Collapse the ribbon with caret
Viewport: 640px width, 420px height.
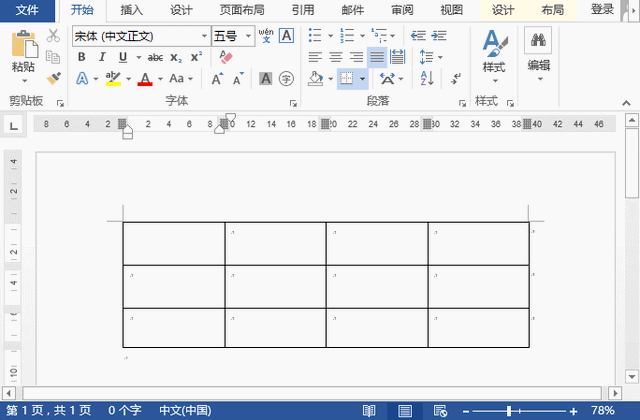pos(627,103)
